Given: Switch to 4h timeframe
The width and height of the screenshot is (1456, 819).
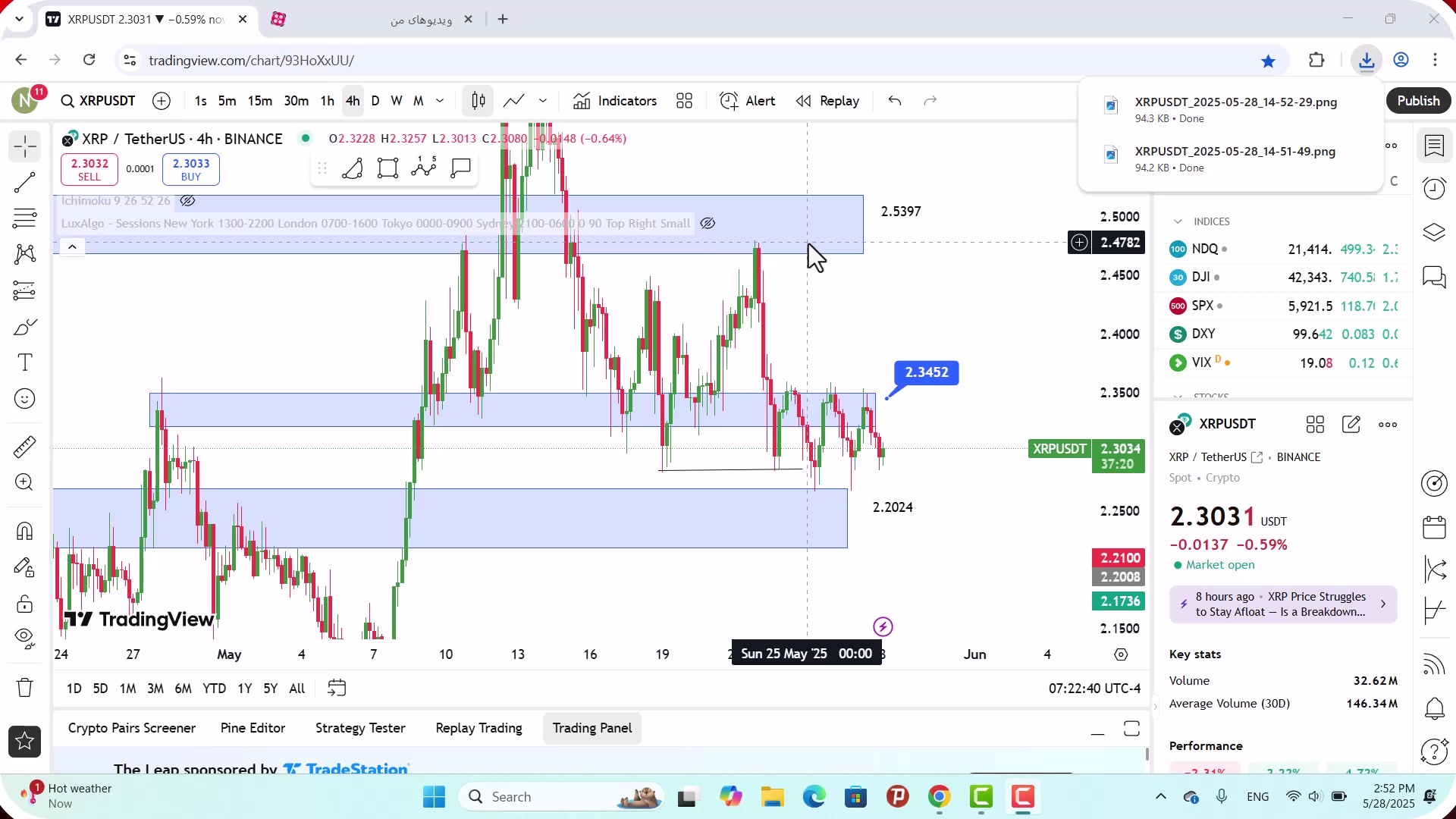Looking at the screenshot, I should pos(353,101).
